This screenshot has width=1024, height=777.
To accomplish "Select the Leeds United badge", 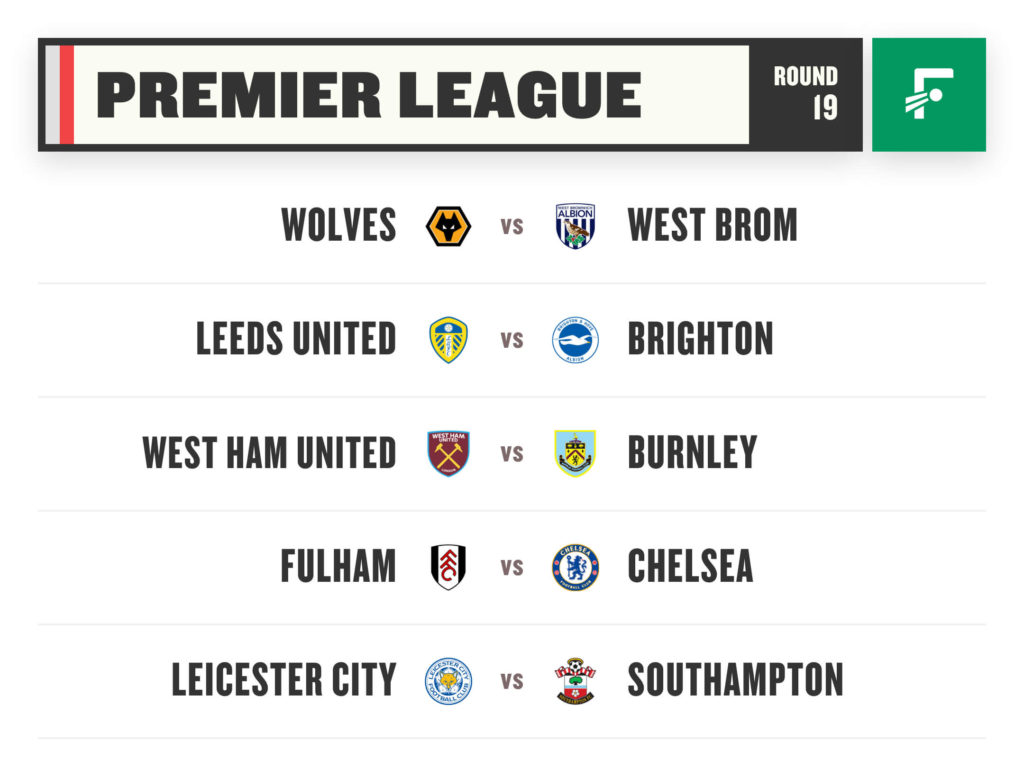I will point(448,340).
